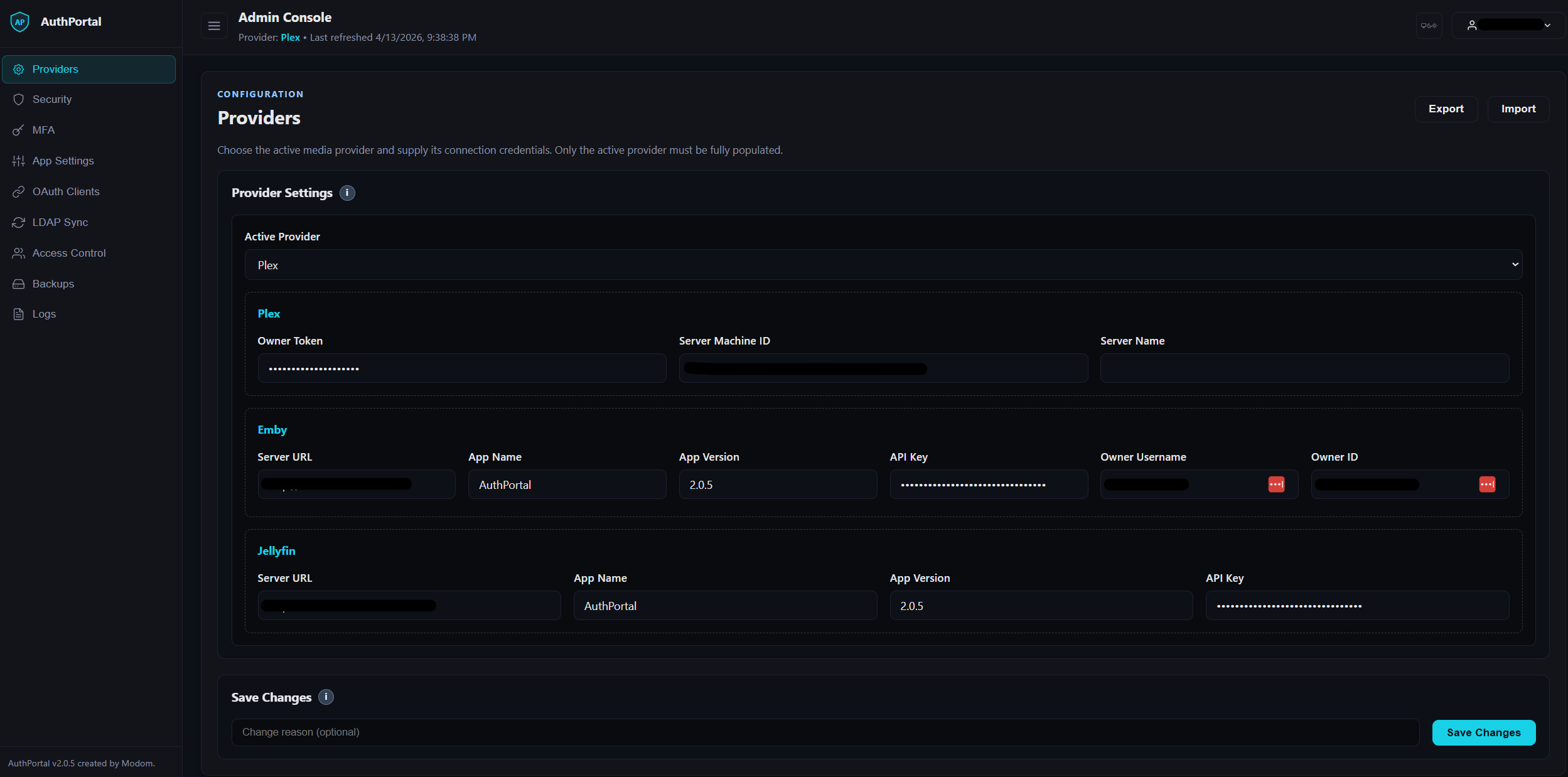1568x777 pixels.
Task: Open the user account dropdown
Action: point(1508,26)
